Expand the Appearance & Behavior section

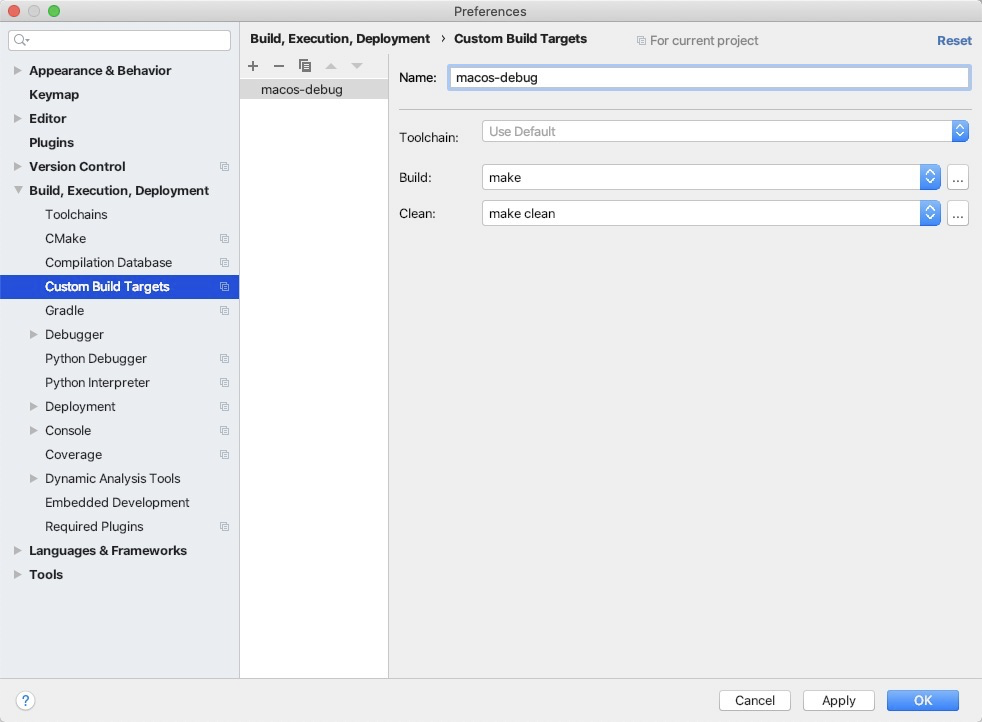(x=18, y=70)
